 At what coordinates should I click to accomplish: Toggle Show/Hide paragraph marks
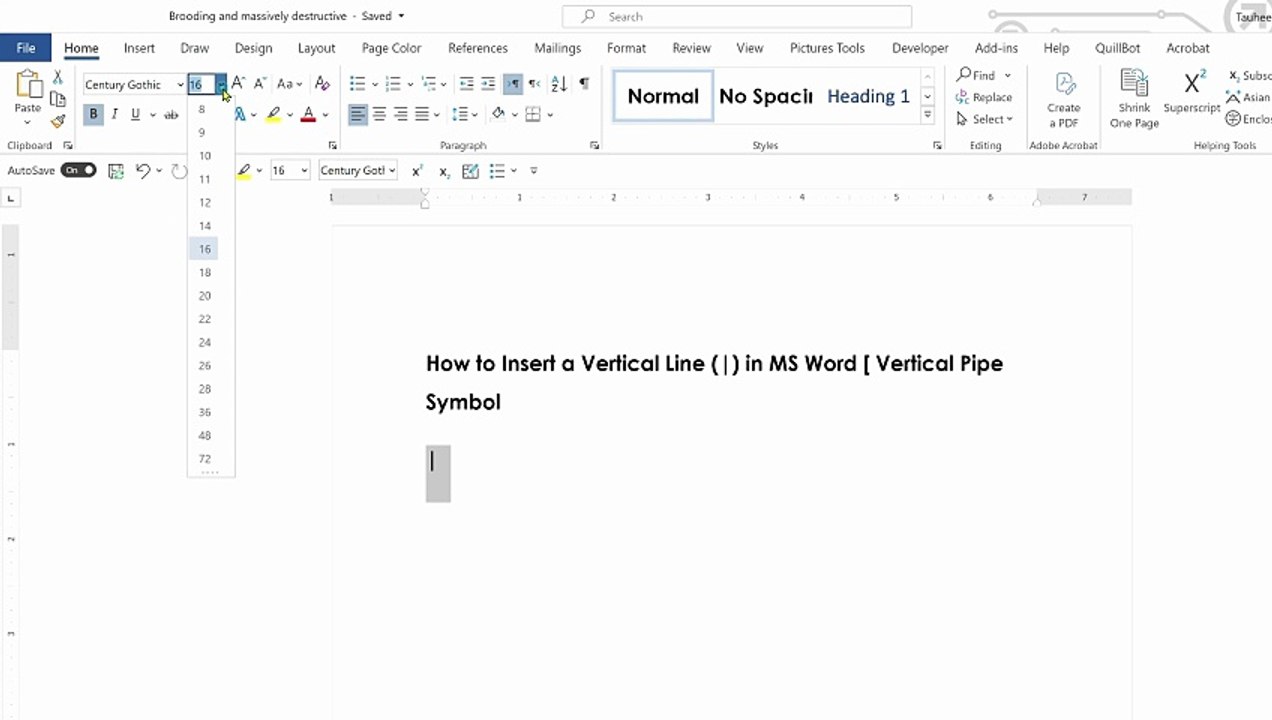tap(584, 84)
